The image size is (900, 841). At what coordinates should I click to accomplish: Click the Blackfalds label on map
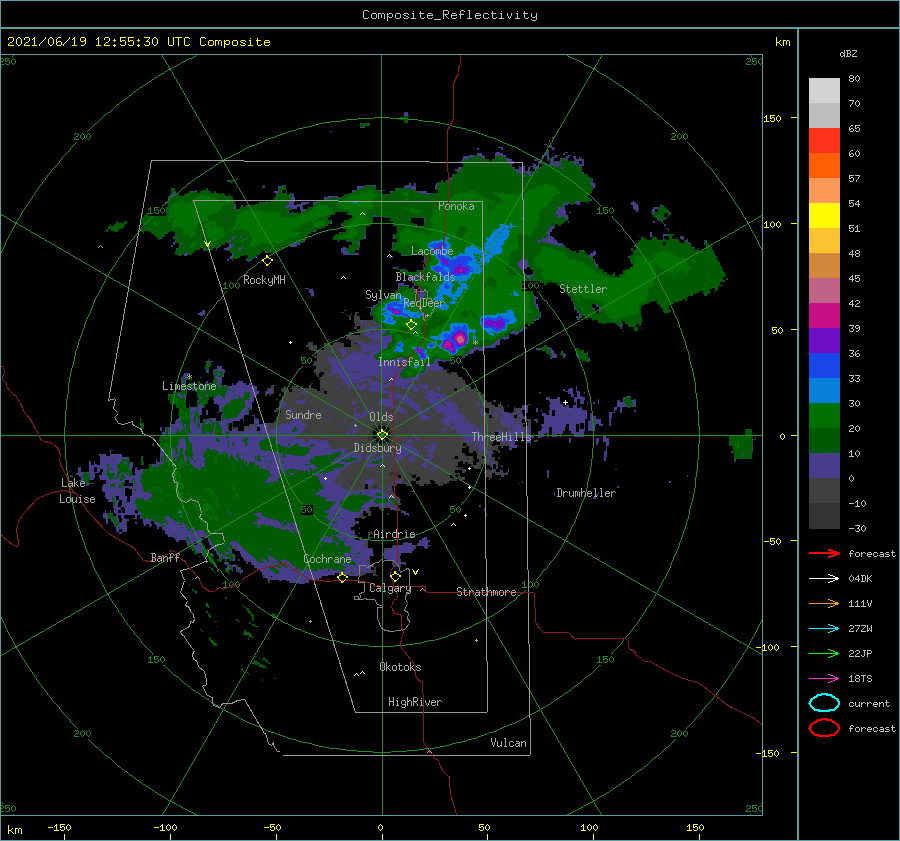click(425, 277)
